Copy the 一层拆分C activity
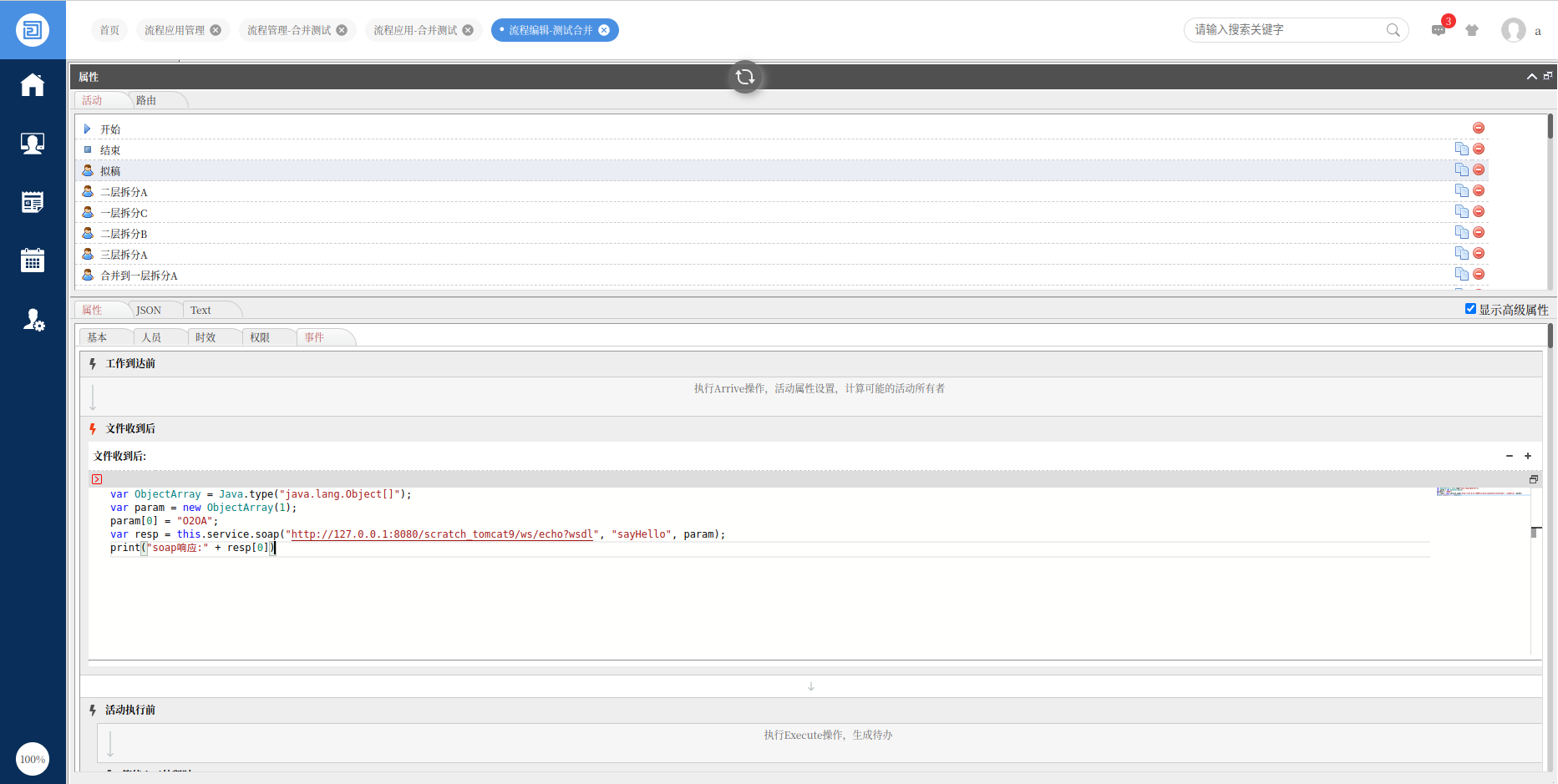 click(1461, 211)
